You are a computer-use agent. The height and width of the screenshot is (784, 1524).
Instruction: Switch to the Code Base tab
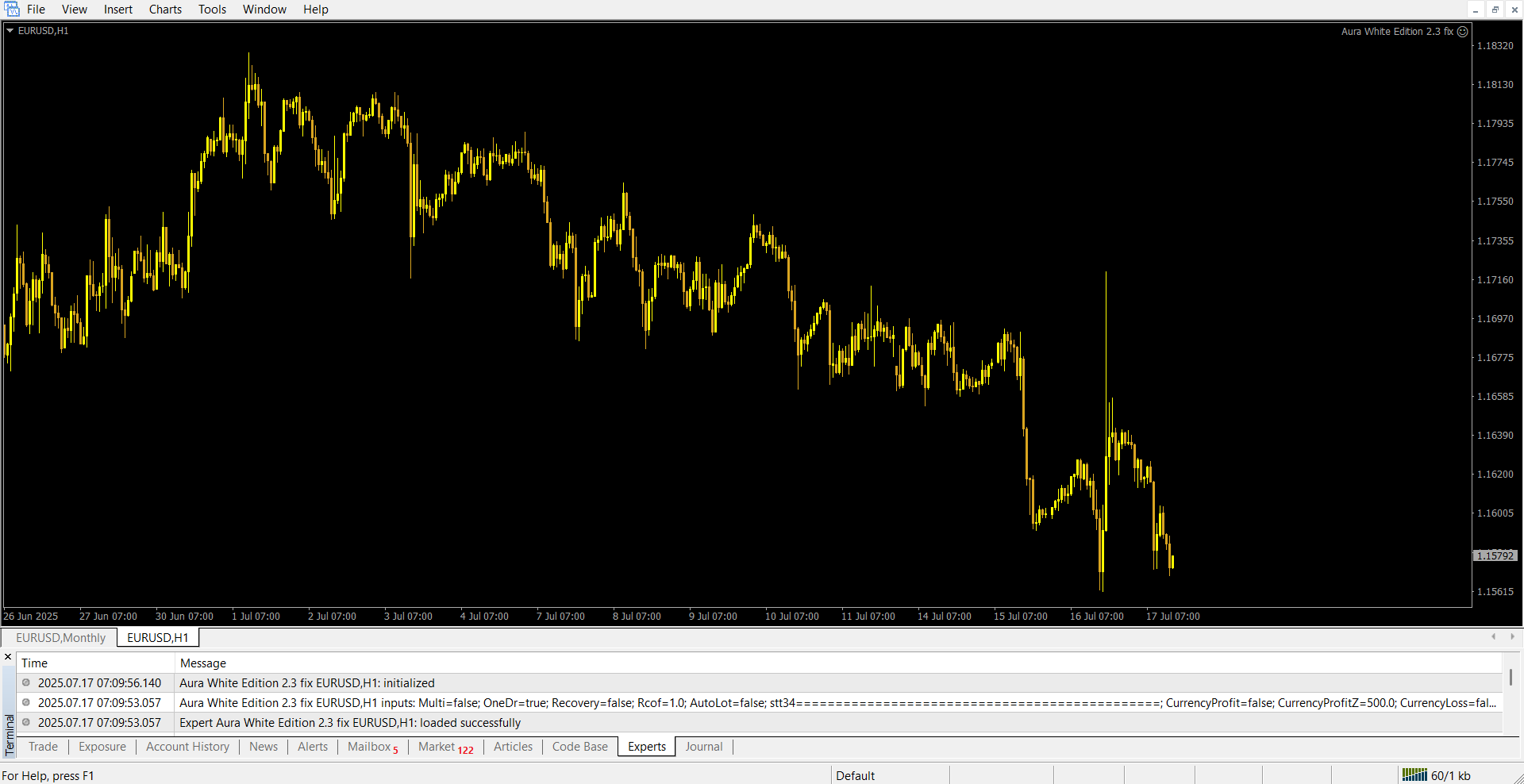coord(580,747)
